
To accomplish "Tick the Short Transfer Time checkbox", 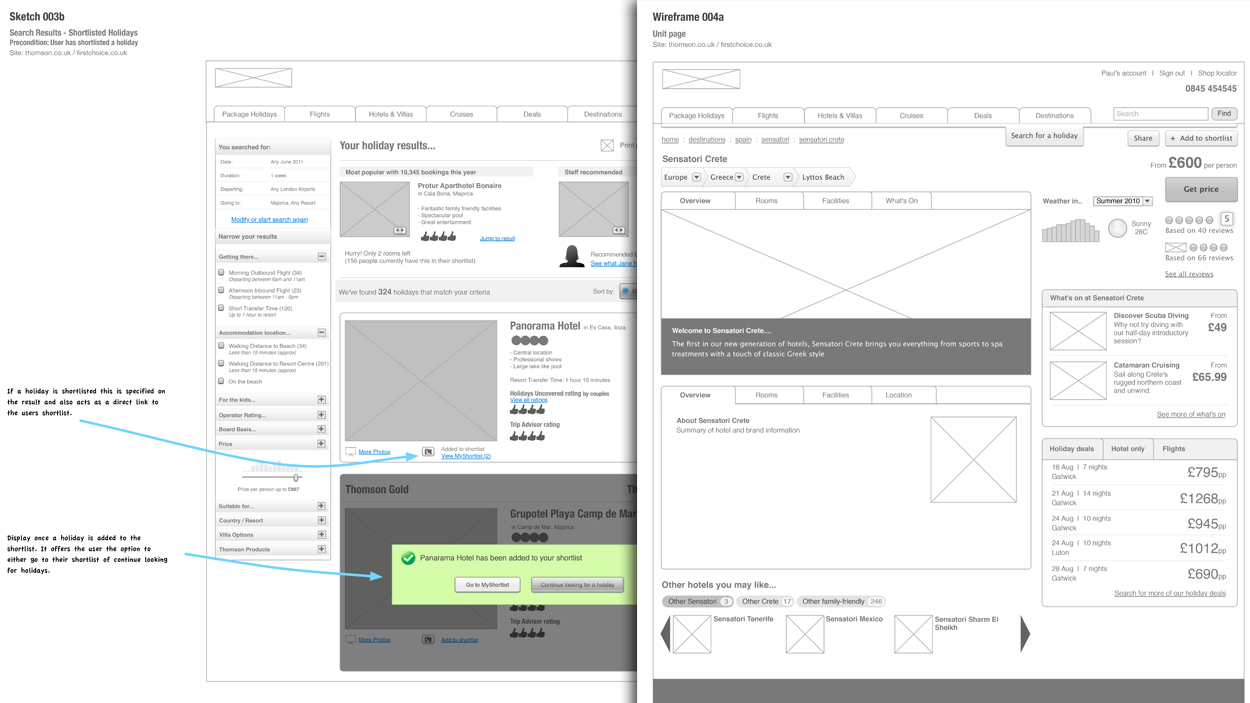I will [222, 308].
